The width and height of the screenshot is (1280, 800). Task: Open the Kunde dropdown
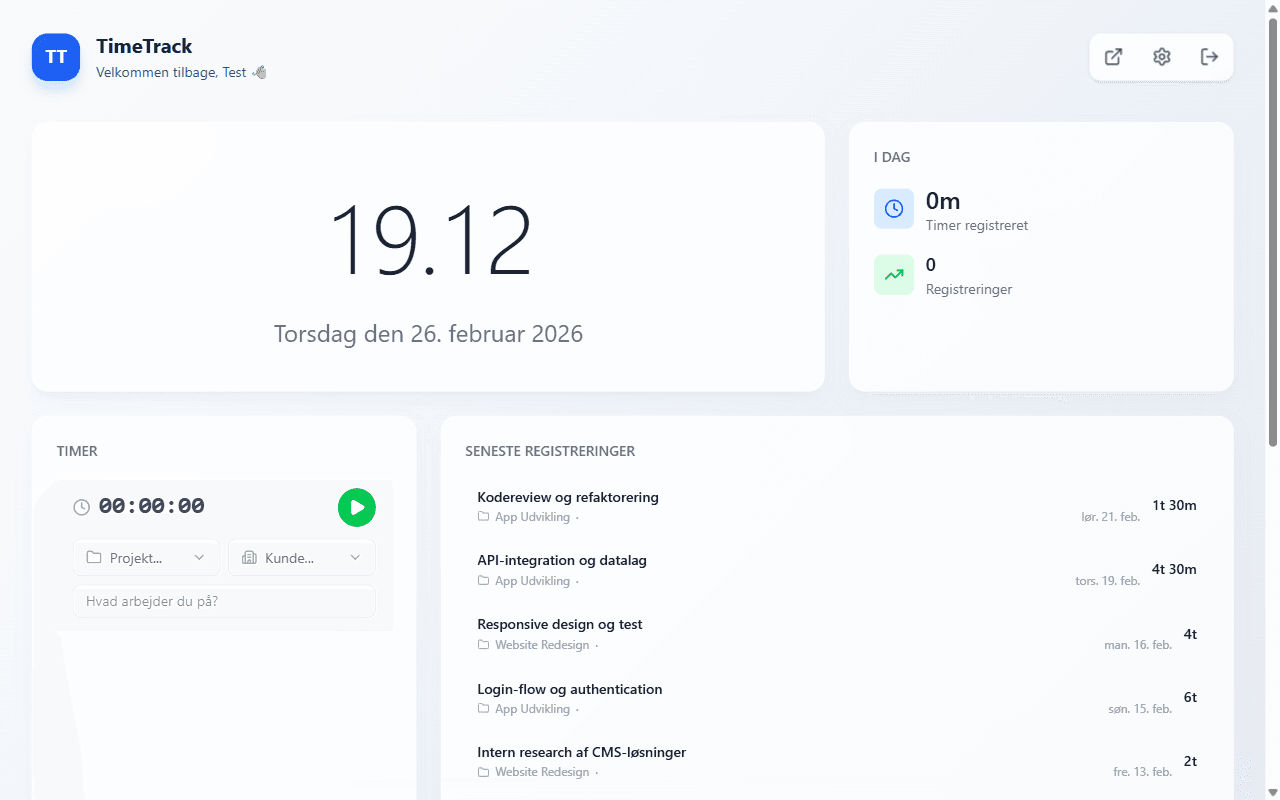(x=302, y=558)
